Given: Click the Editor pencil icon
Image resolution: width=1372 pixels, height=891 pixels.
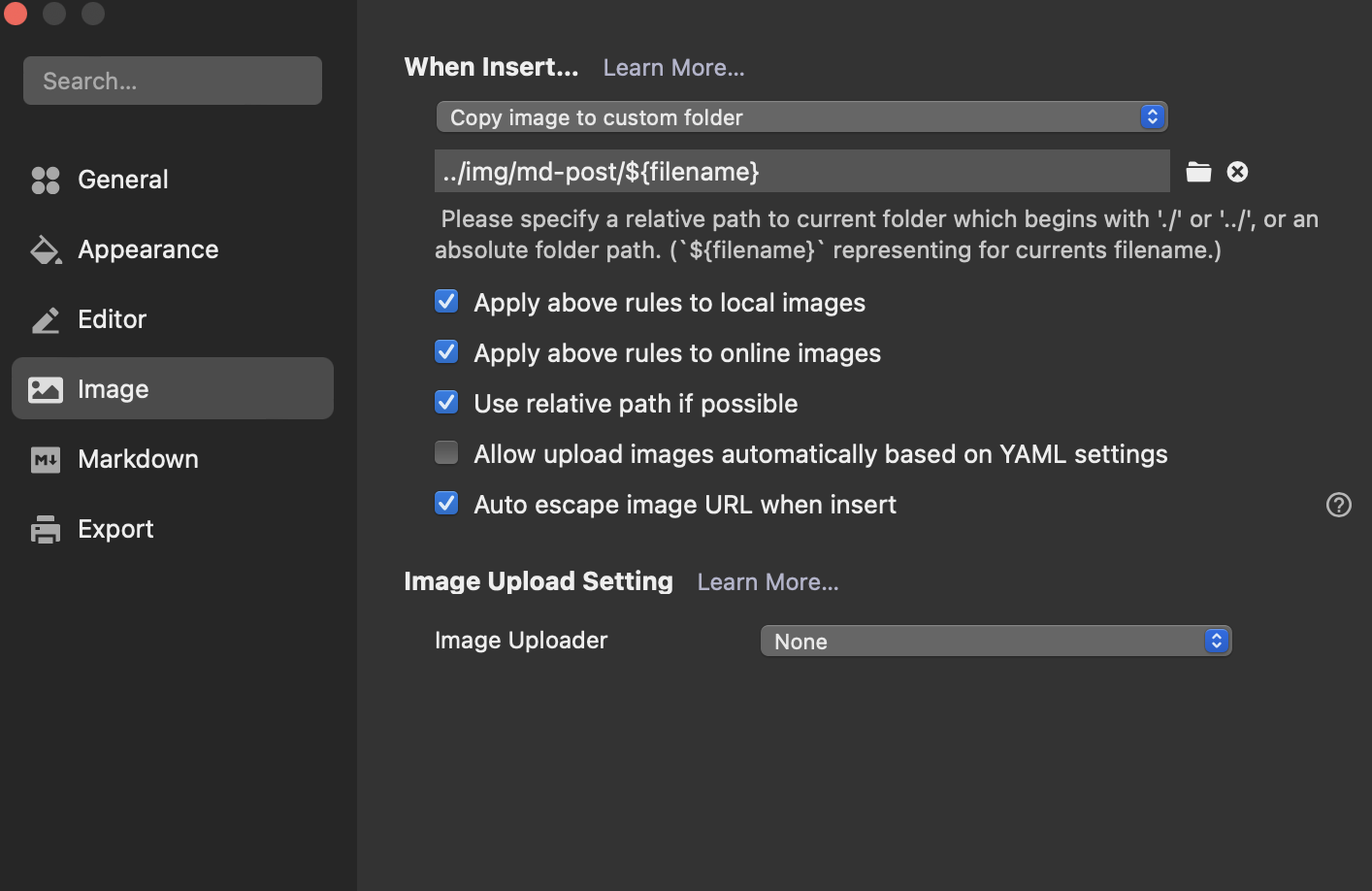Looking at the screenshot, I should click(46, 319).
